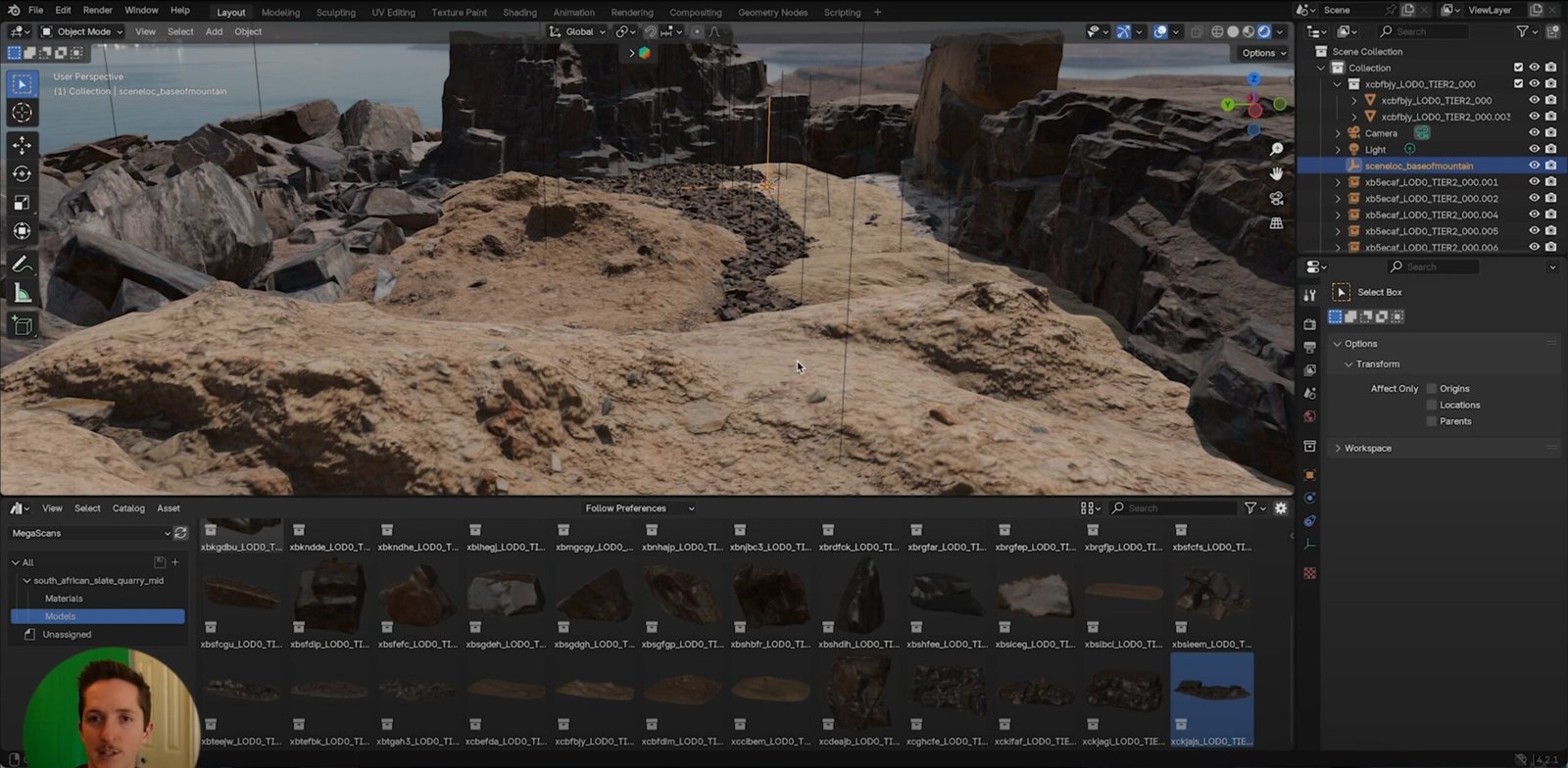Viewport: 1568px width, 768px height.
Task: Toggle camera view icon in viewport
Action: (x=1276, y=198)
